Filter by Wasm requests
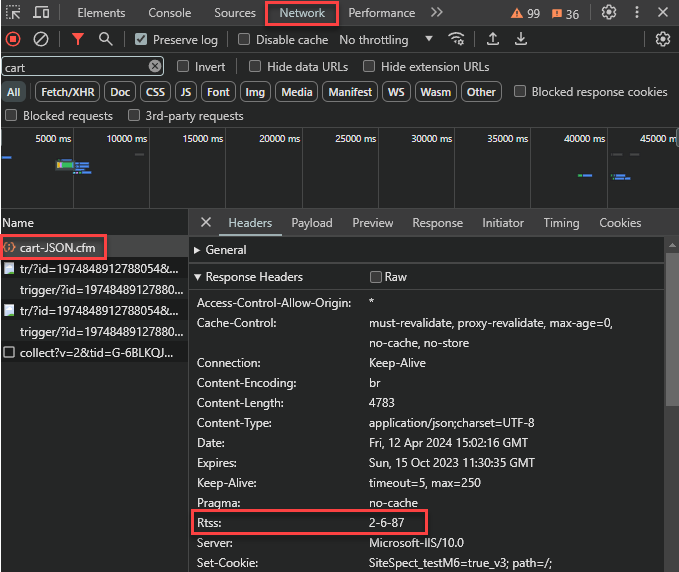Screen dimensions: 679x572 [x=436, y=92]
